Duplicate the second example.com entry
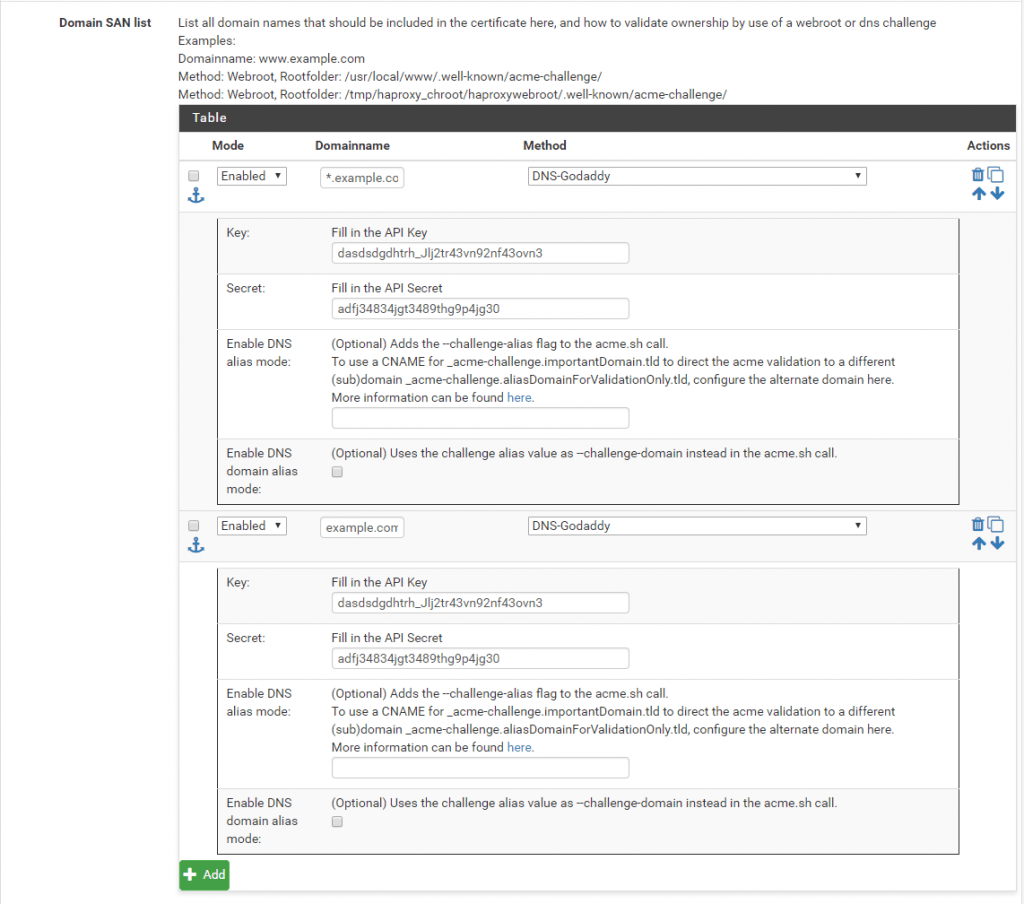Screen dimensions: 1024x904 (x=996, y=525)
